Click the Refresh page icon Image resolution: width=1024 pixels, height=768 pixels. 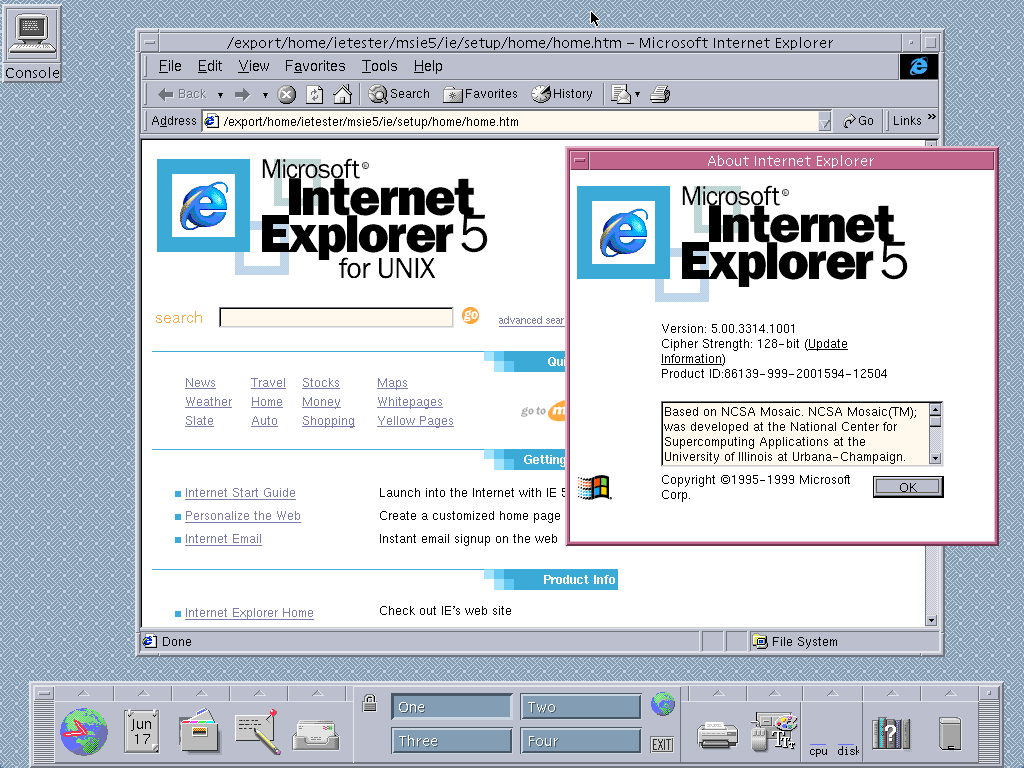[314, 94]
